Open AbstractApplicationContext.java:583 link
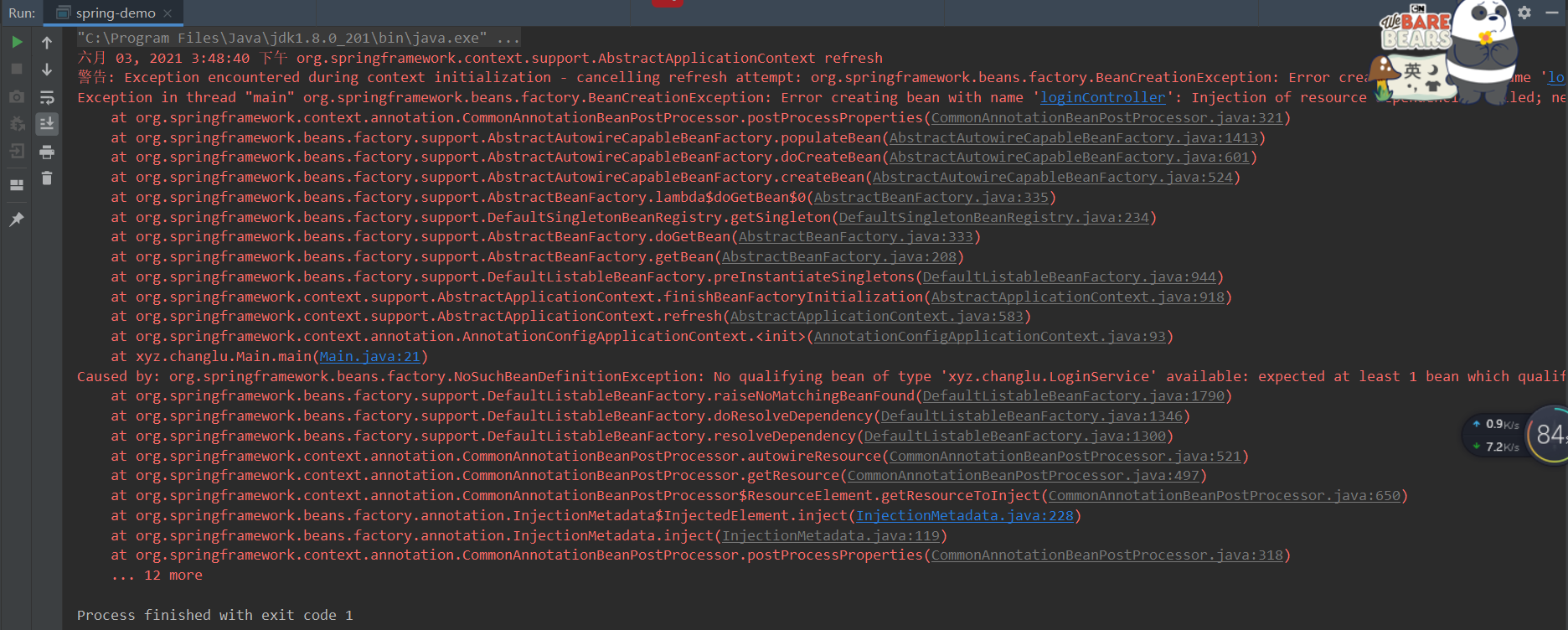 [x=876, y=316]
